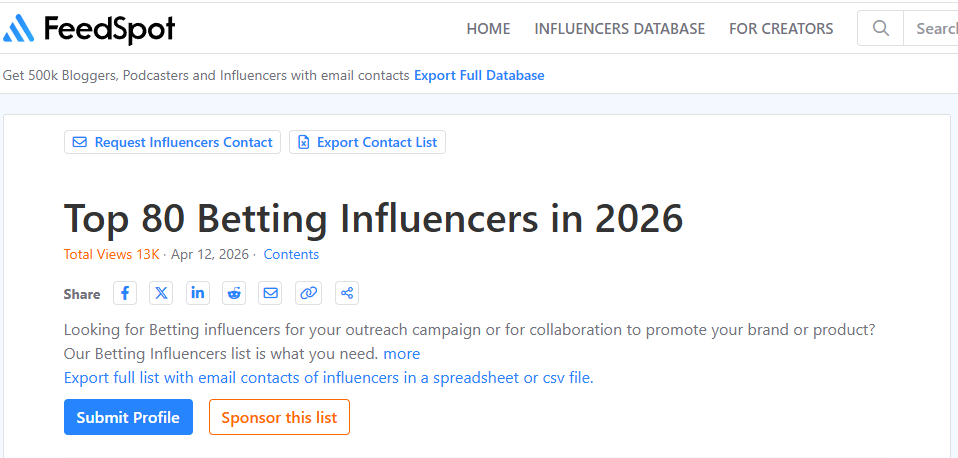Image resolution: width=958 pixels, height=458 pixels.
Task: Open the Export full list with email contacts link
Action: click(x=329, y=378)
